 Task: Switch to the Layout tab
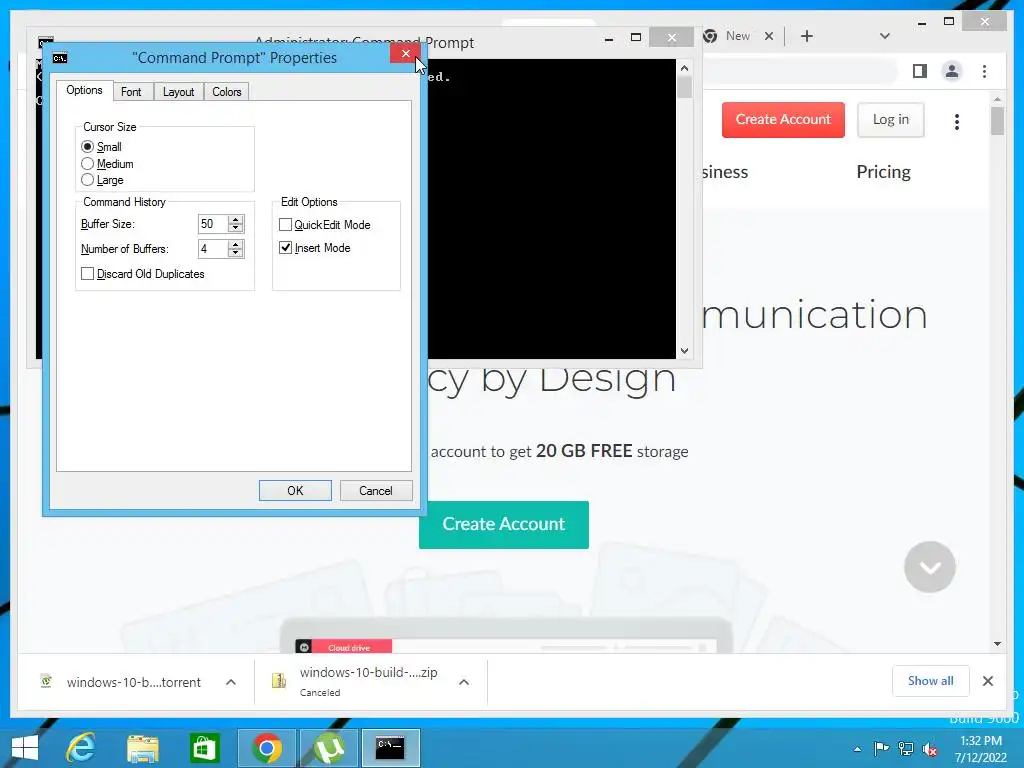[x=178, y=92]
